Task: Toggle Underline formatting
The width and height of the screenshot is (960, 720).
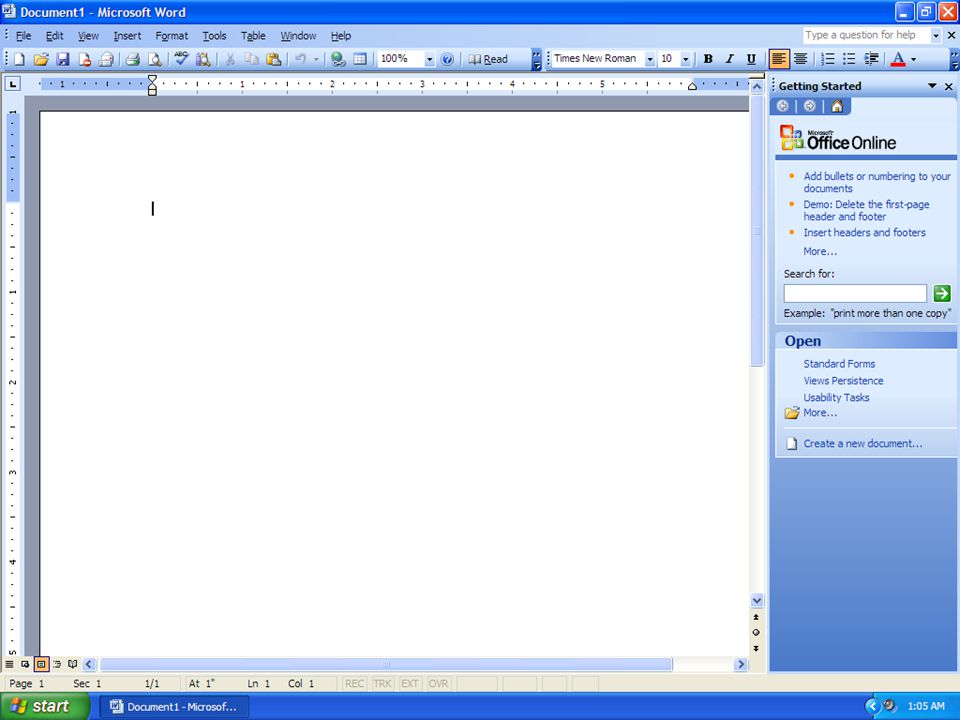Action: click(x=751, y=59)
